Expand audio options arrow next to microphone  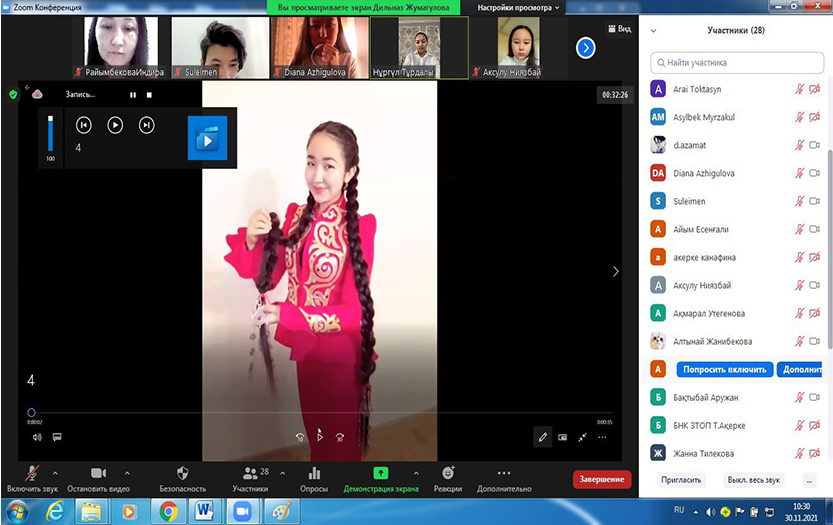pyautogui.click(x=55, y=473)
